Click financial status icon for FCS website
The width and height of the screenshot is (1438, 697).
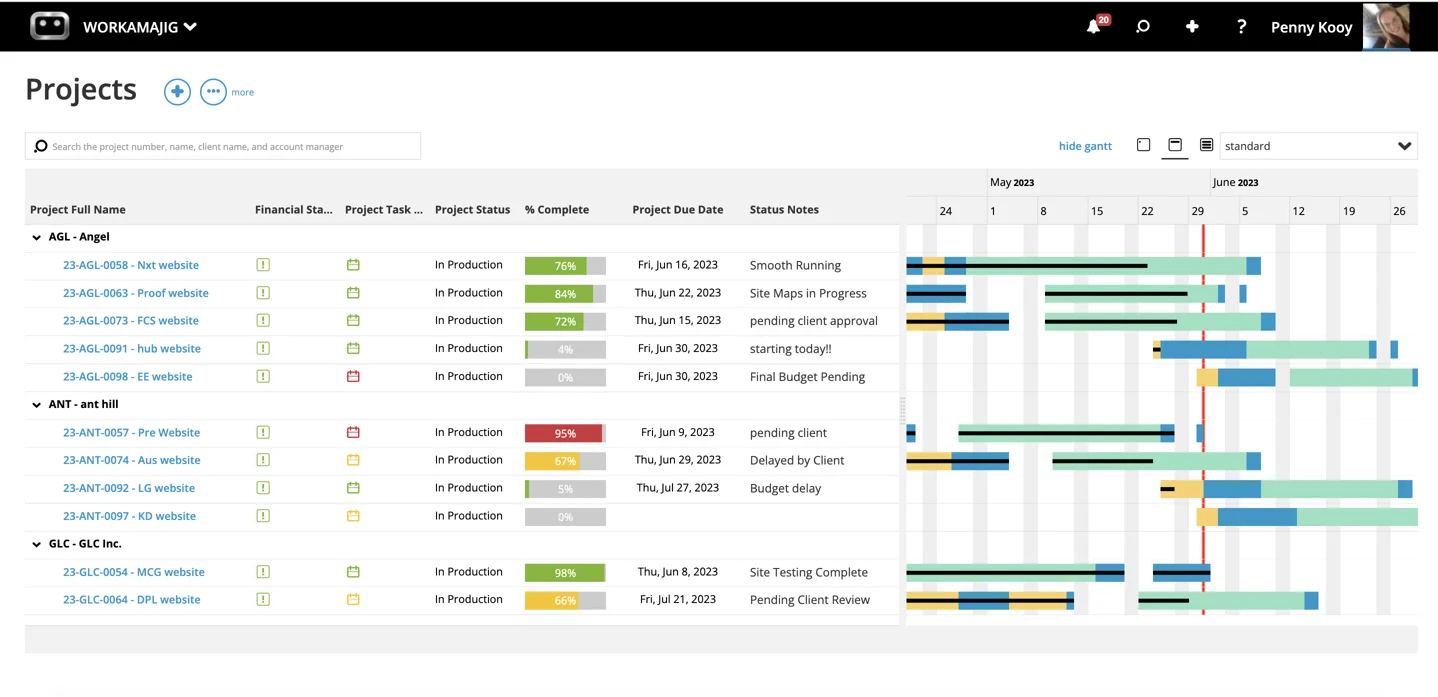[263, 321]
